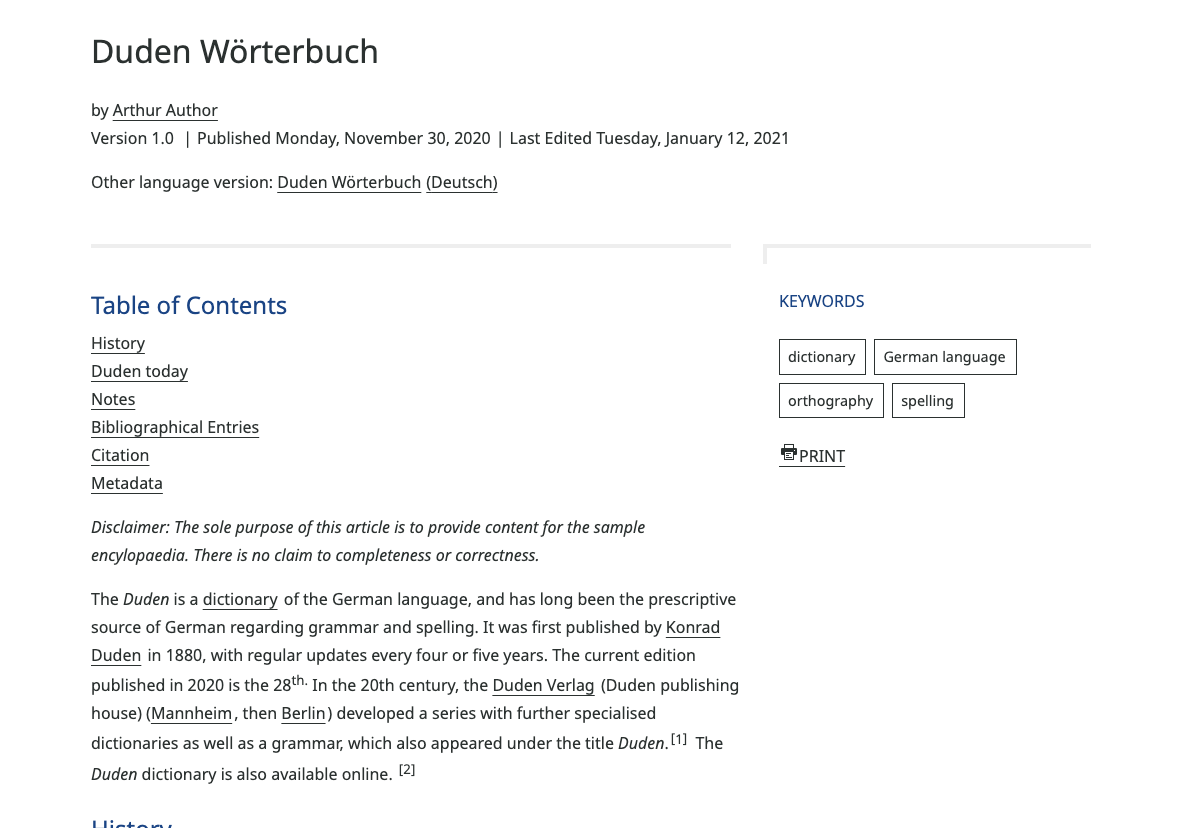Open Bibliographical Entries from the contents list
This screenshot has width=1184, height=828.
pos(175,427)
